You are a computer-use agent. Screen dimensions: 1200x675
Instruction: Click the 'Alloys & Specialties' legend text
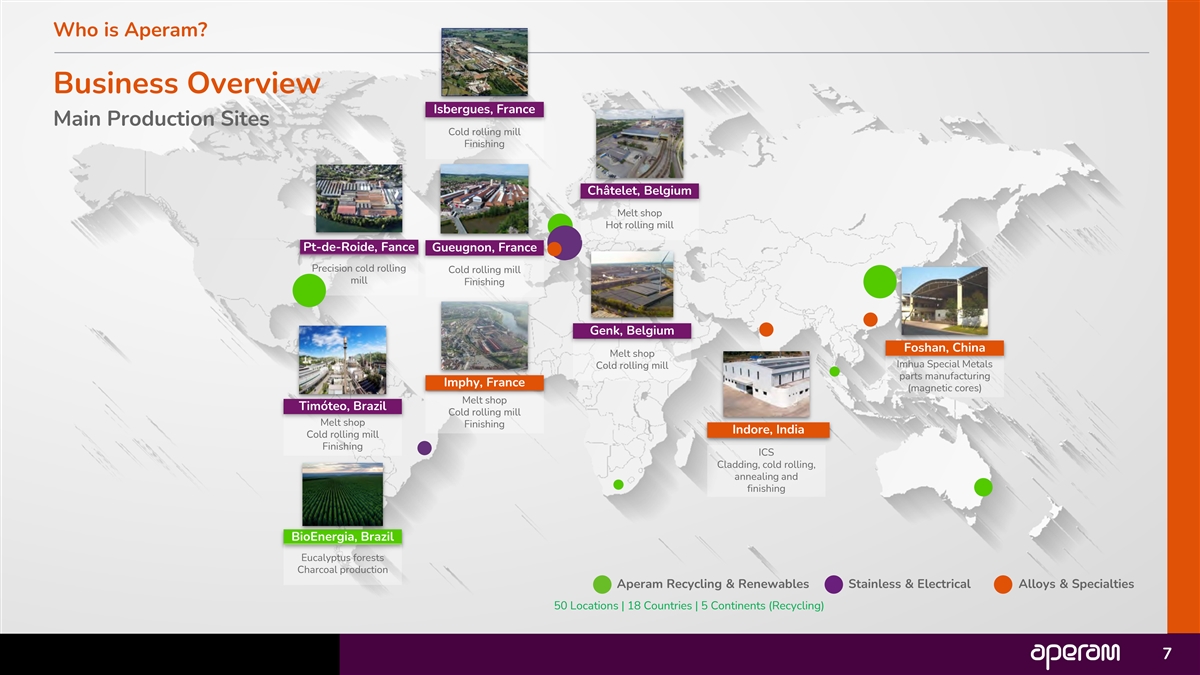coord(1076,584)
